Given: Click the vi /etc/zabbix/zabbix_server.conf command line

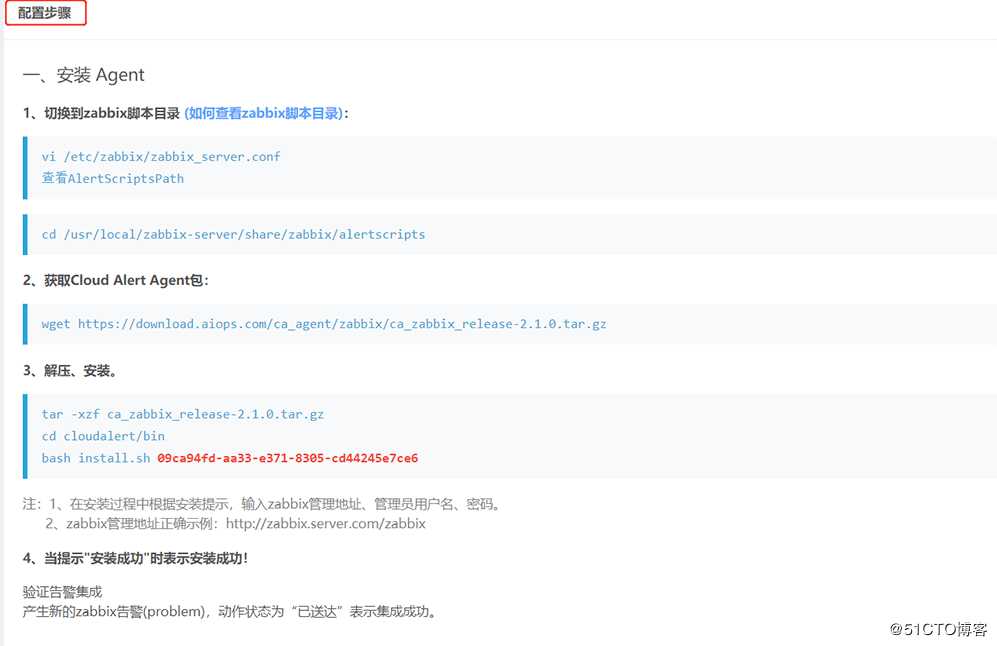Looking at the screenshot, I should [161, 156].
